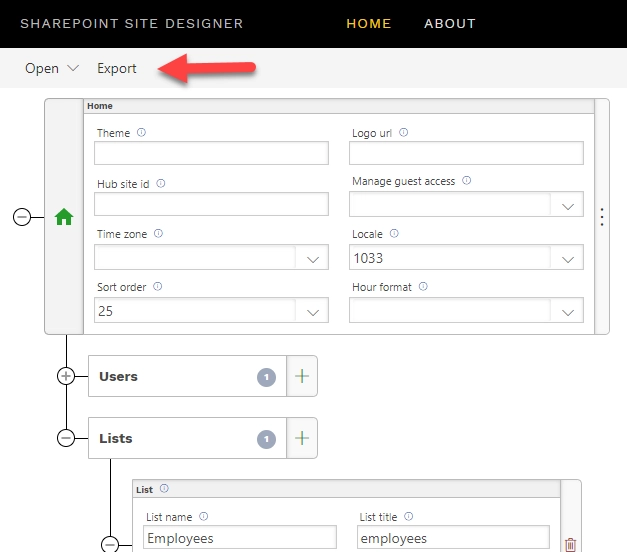The height and width of the screenshot is (552, 627).
Task: Go to the ABOUT navigation tab
Action: [450, 24]
